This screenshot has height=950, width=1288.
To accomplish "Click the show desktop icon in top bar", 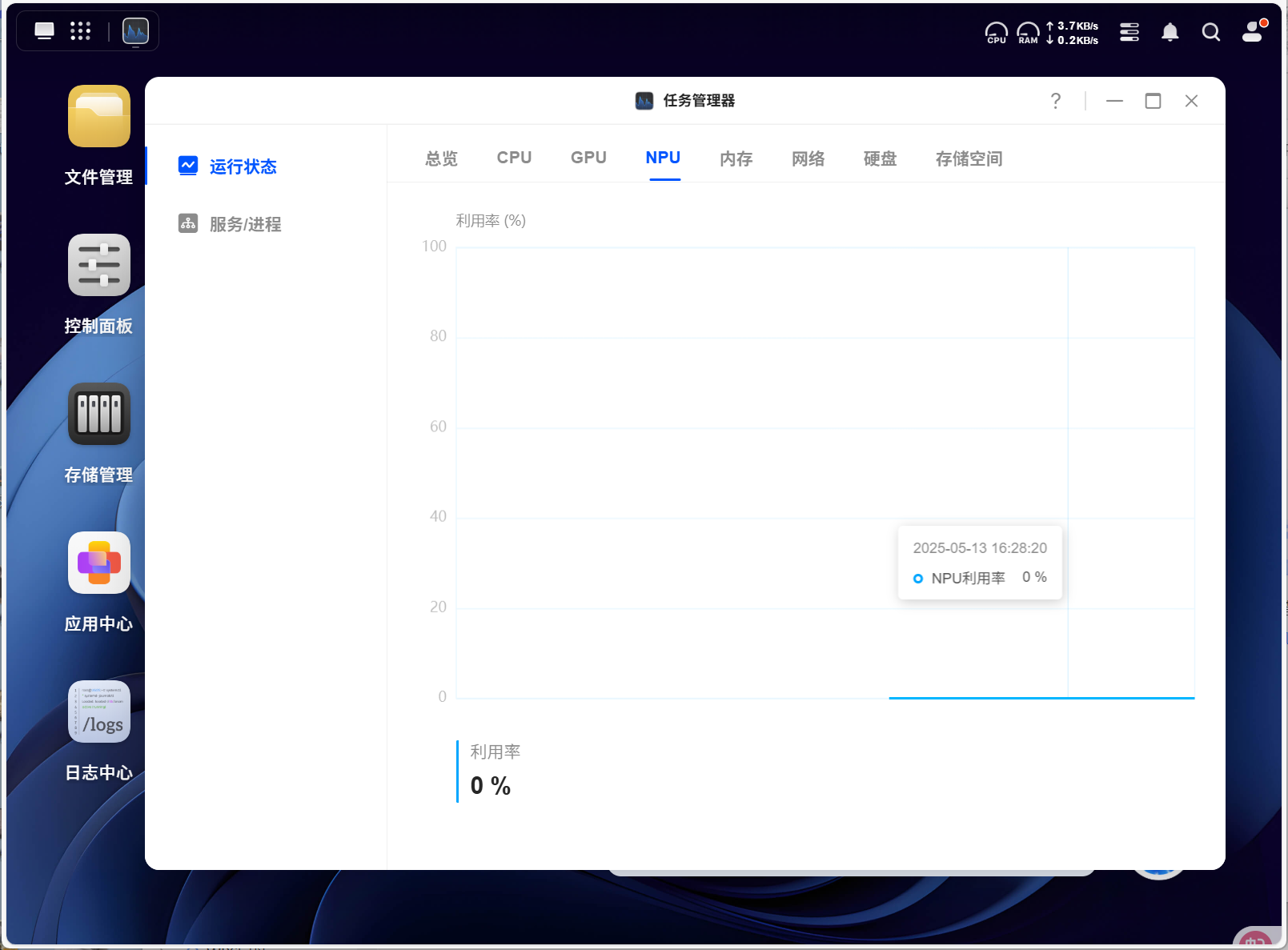I will click(x=45, y=31).
